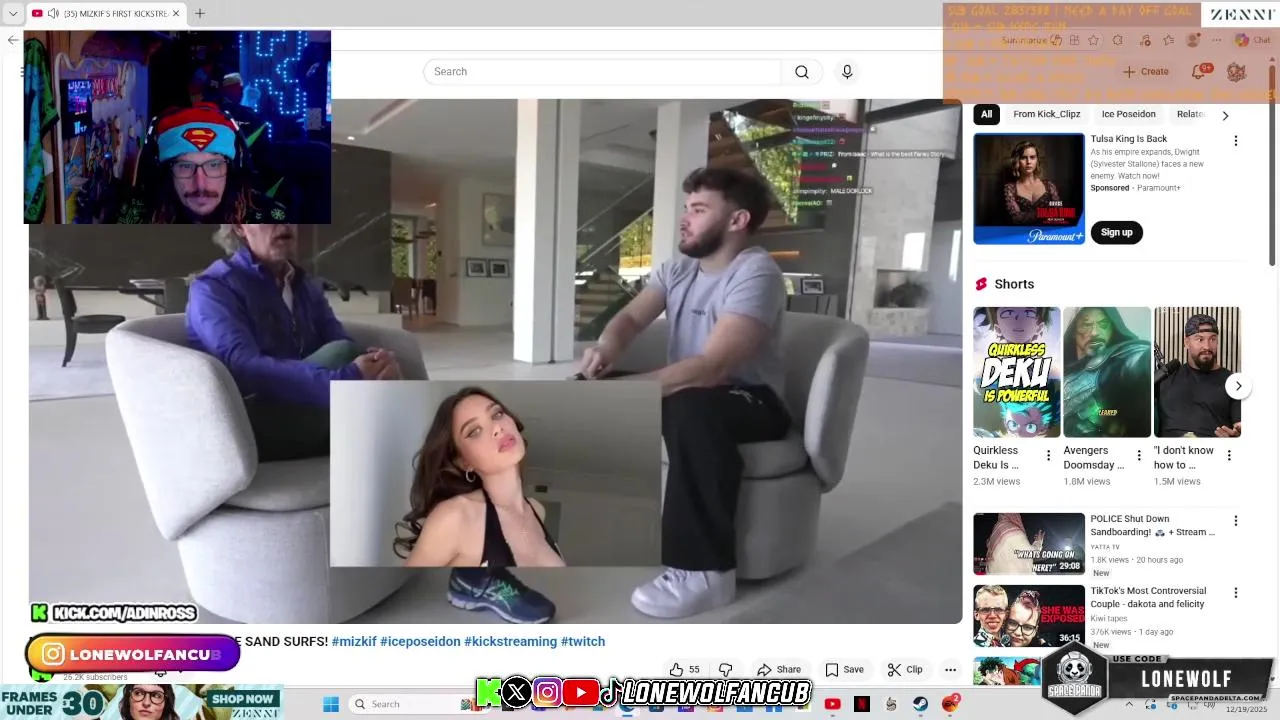Open the YouTube account avatar menu

pos(1236,72)
